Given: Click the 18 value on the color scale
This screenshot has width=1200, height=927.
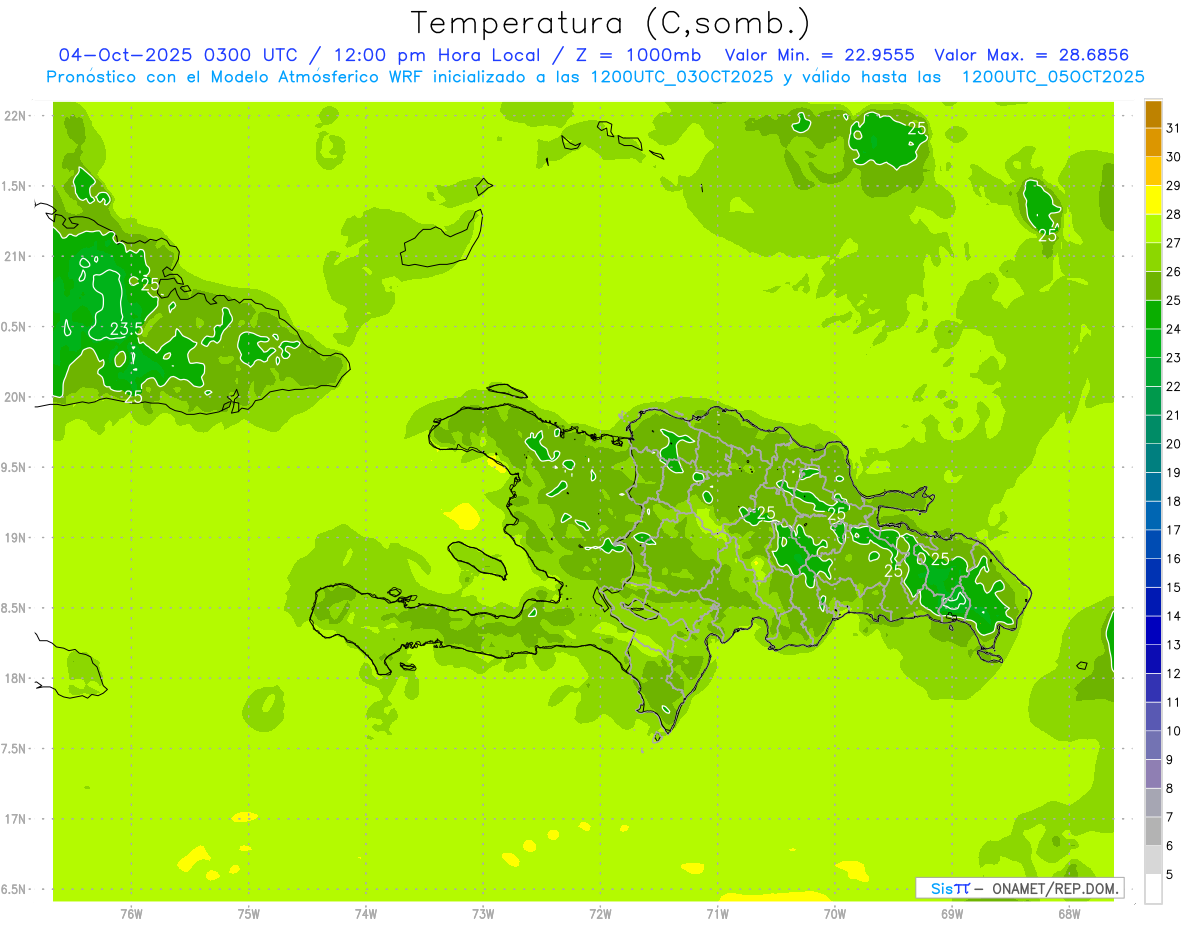Looking at the screenshot, I should 1173,501.
